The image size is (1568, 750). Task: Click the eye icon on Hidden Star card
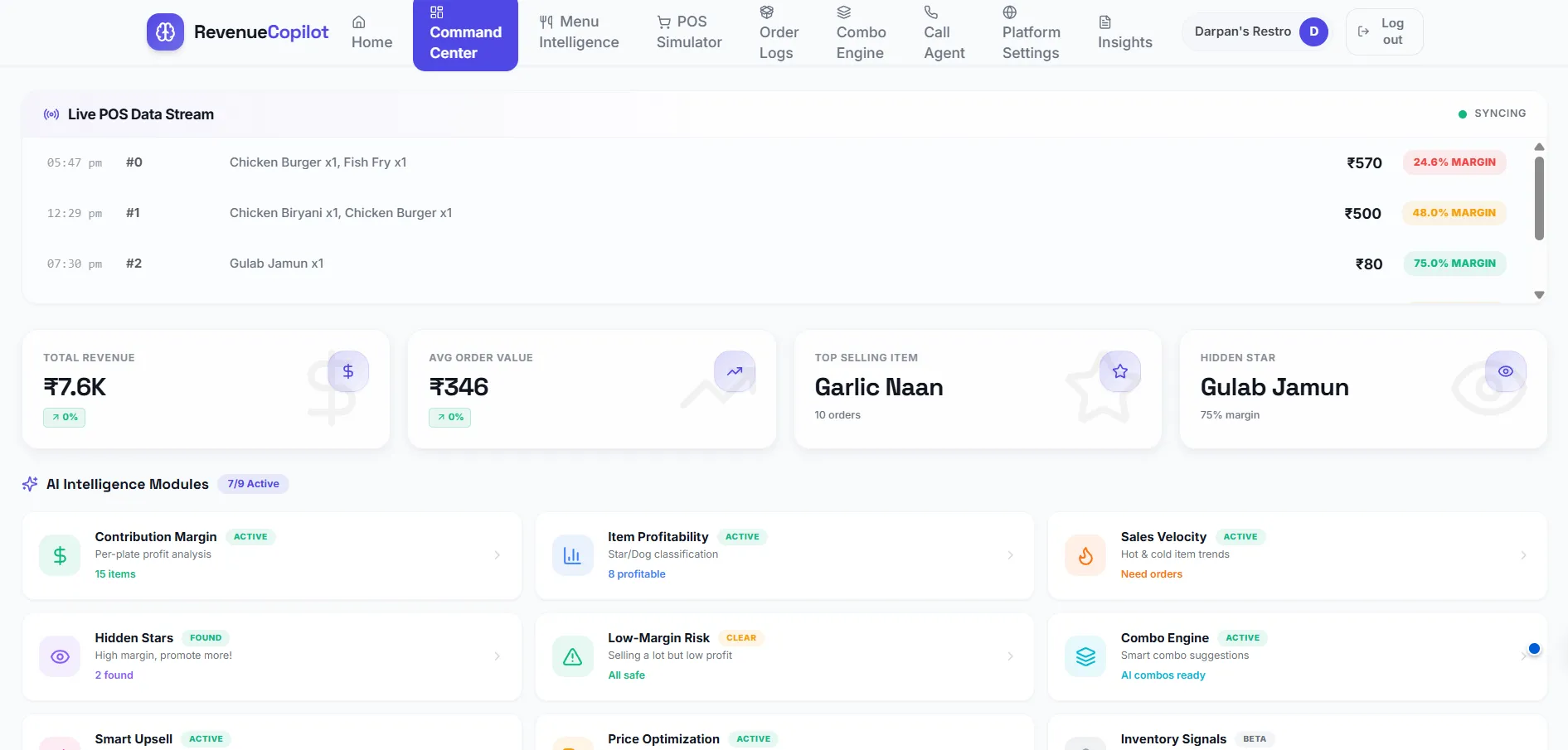click(x=1506, y=371)
